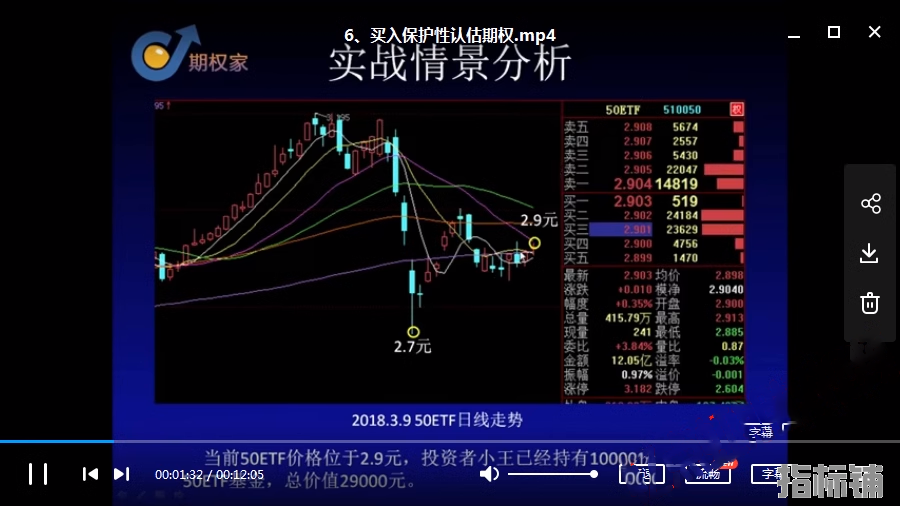The width and height of the screenshot is (900, 506).
Task: Maximize the player window
Action: click(x=834, y=32)
